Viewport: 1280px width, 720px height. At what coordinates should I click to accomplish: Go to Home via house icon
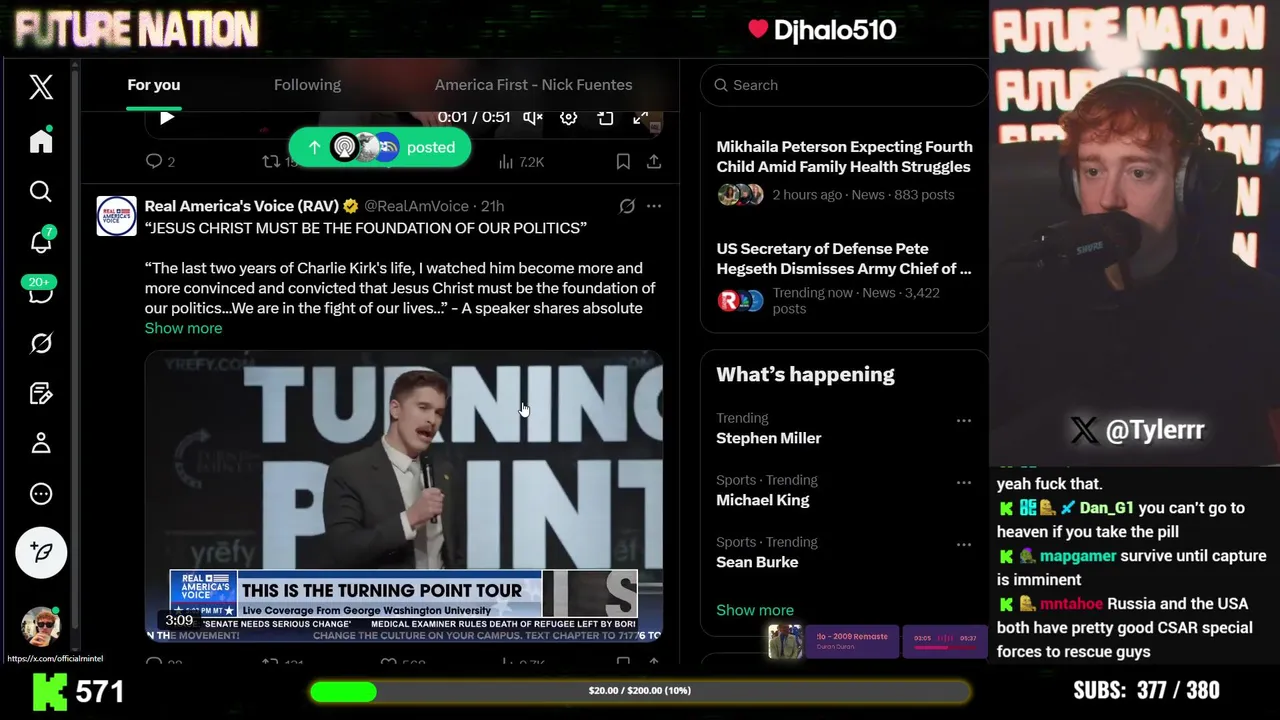point(41,141)
